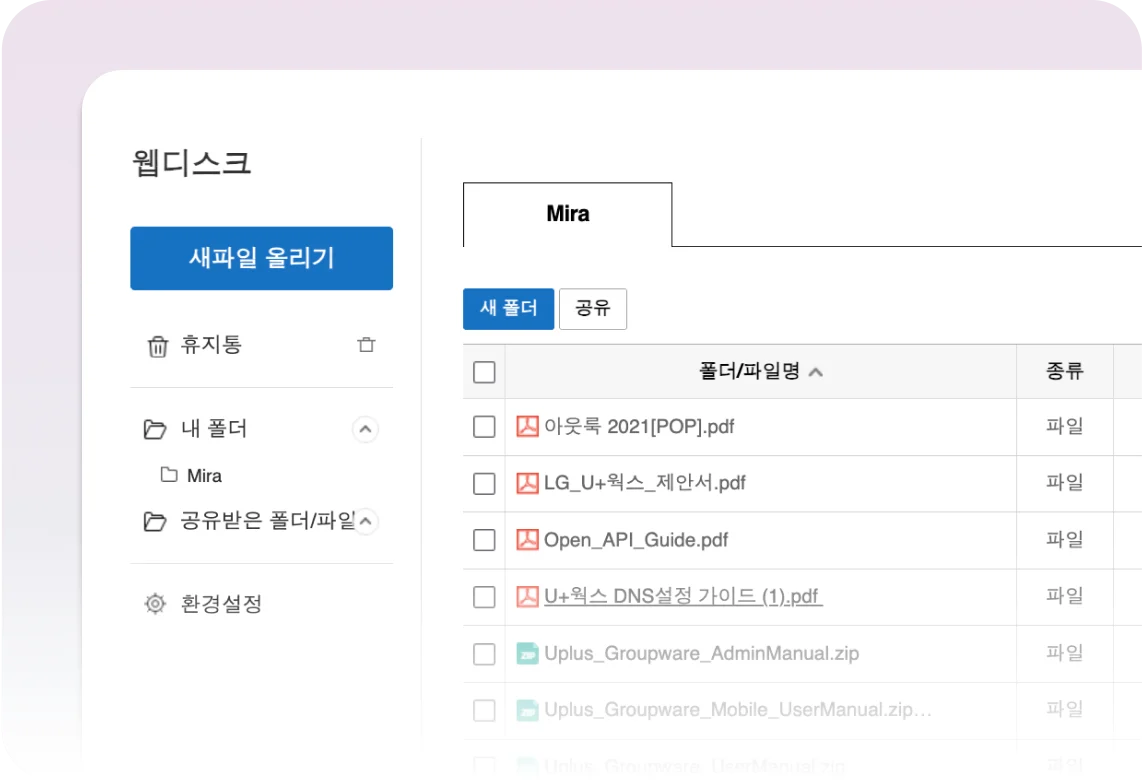The image size is (1142, 780).
Task: Sort by 폴더/파일명 column arrow
Action: (816, 372)
